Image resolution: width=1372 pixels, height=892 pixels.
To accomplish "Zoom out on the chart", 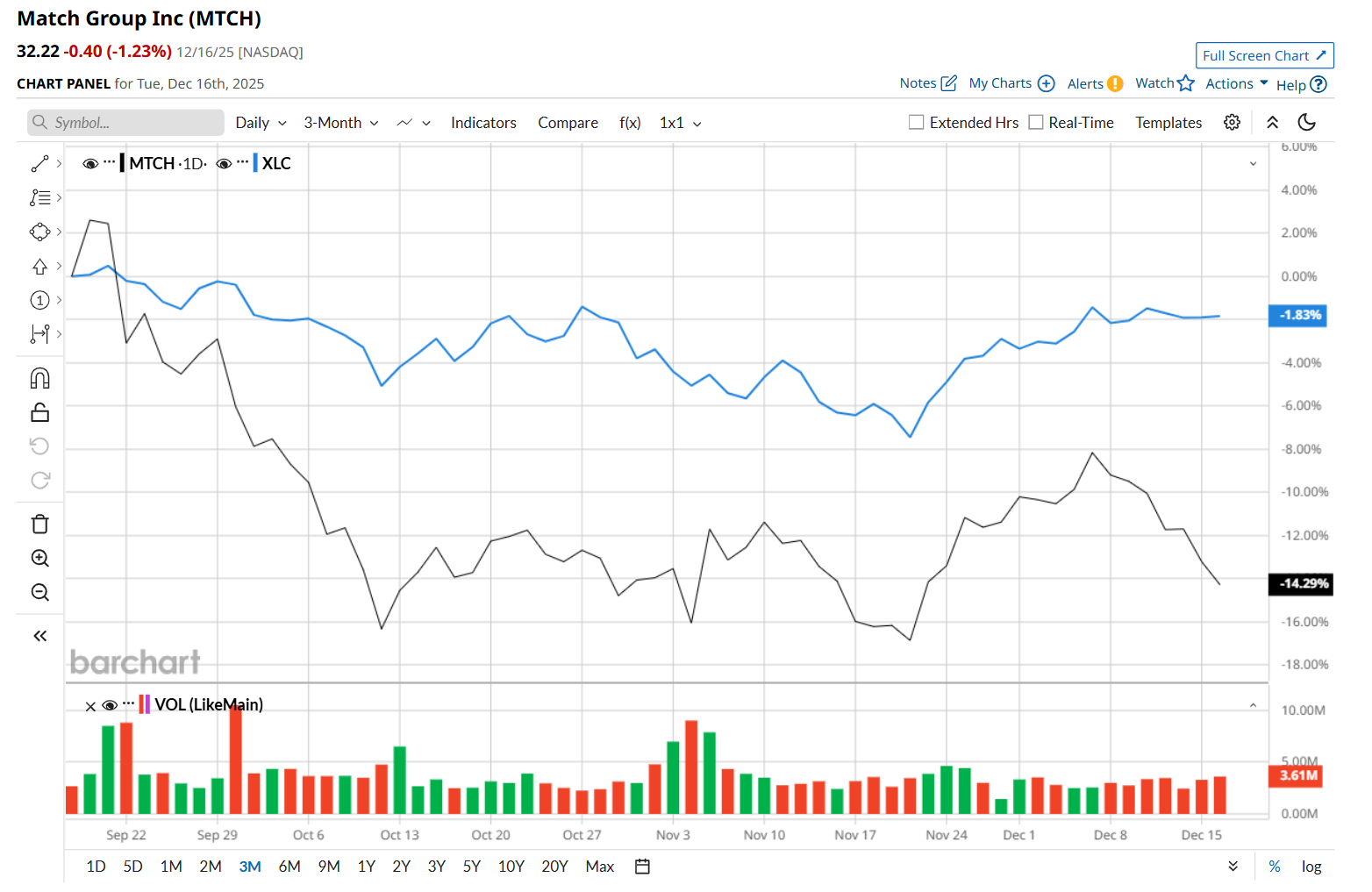I will pyautogui.click(x=40, y=593).
